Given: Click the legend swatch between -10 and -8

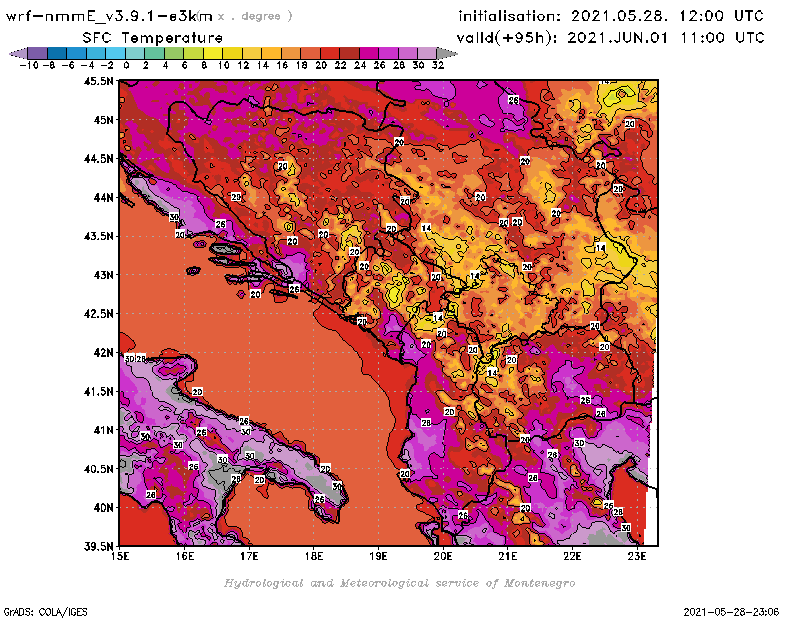Looking at the screenshot, I should [x=37, y=53].
